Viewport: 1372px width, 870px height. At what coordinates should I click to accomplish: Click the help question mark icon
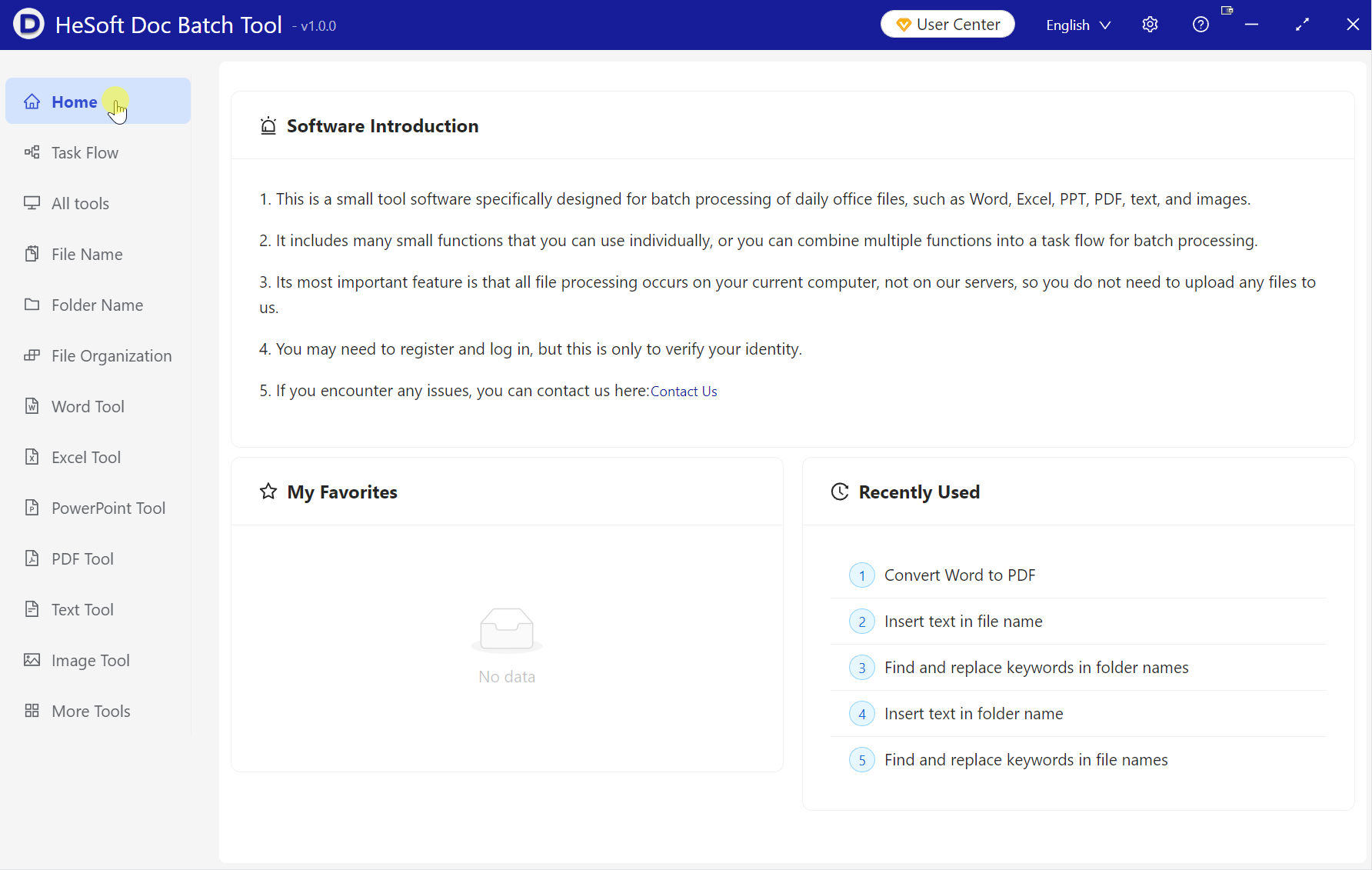click(1200, 25)
